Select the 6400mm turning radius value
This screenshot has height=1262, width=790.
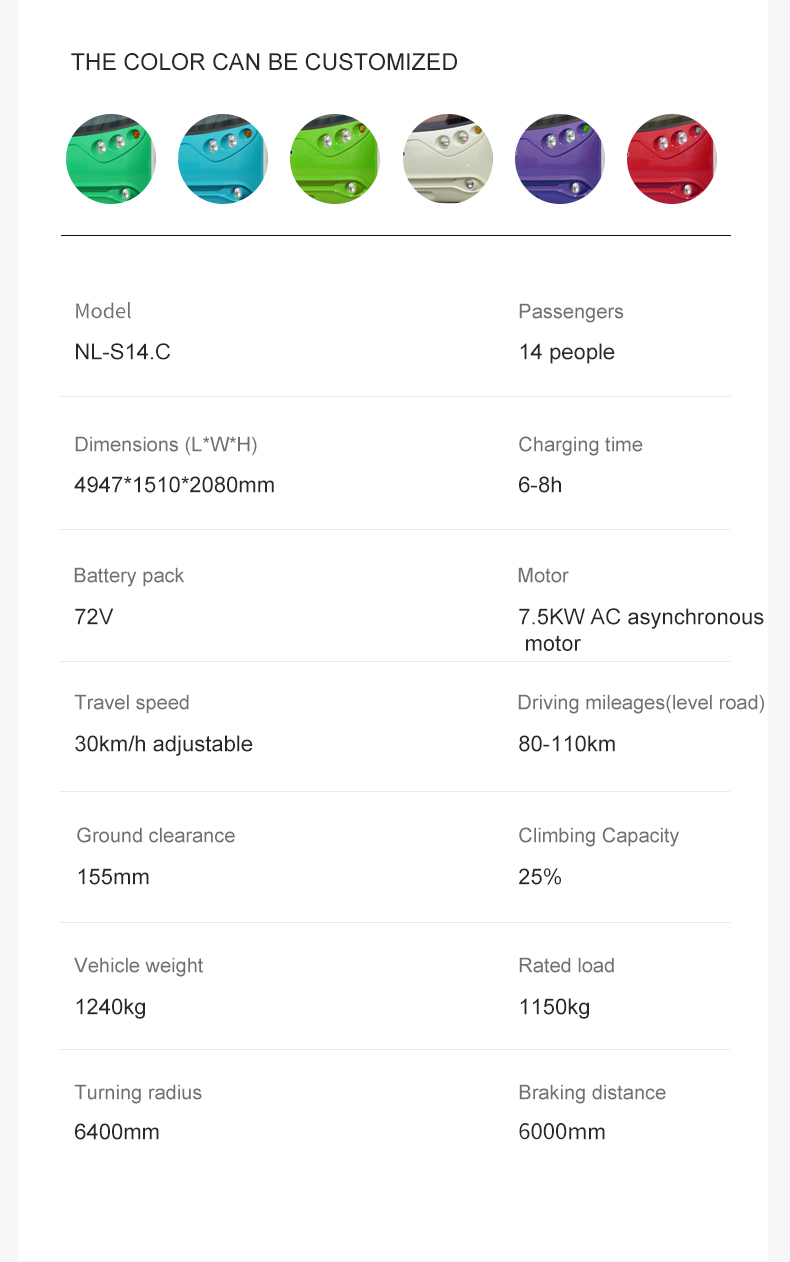click(117, 1132)
